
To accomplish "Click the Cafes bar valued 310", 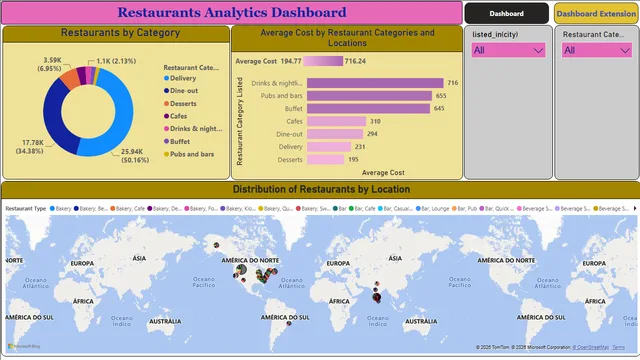I will click(x=336, y=121).
